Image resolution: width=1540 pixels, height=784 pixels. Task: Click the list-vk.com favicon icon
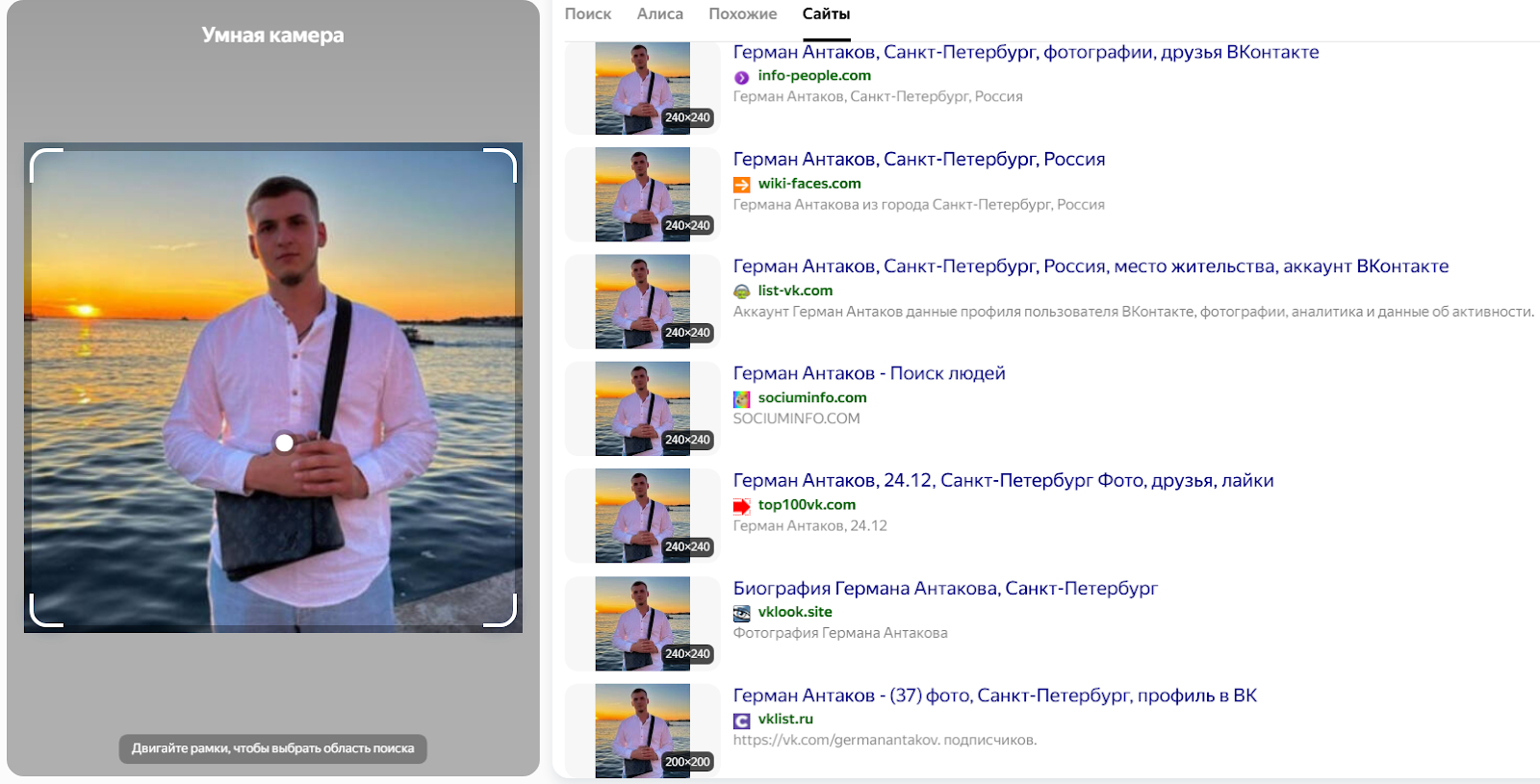pyautogui.click(x=741, y=291)
